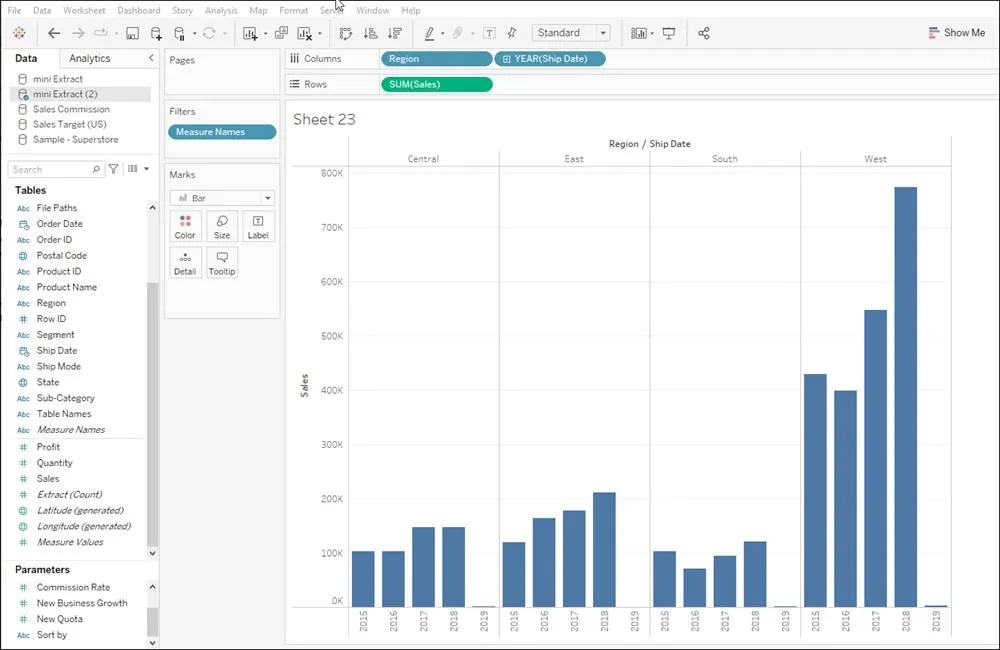Click the Sheet 23 title

tap(324, 119)
